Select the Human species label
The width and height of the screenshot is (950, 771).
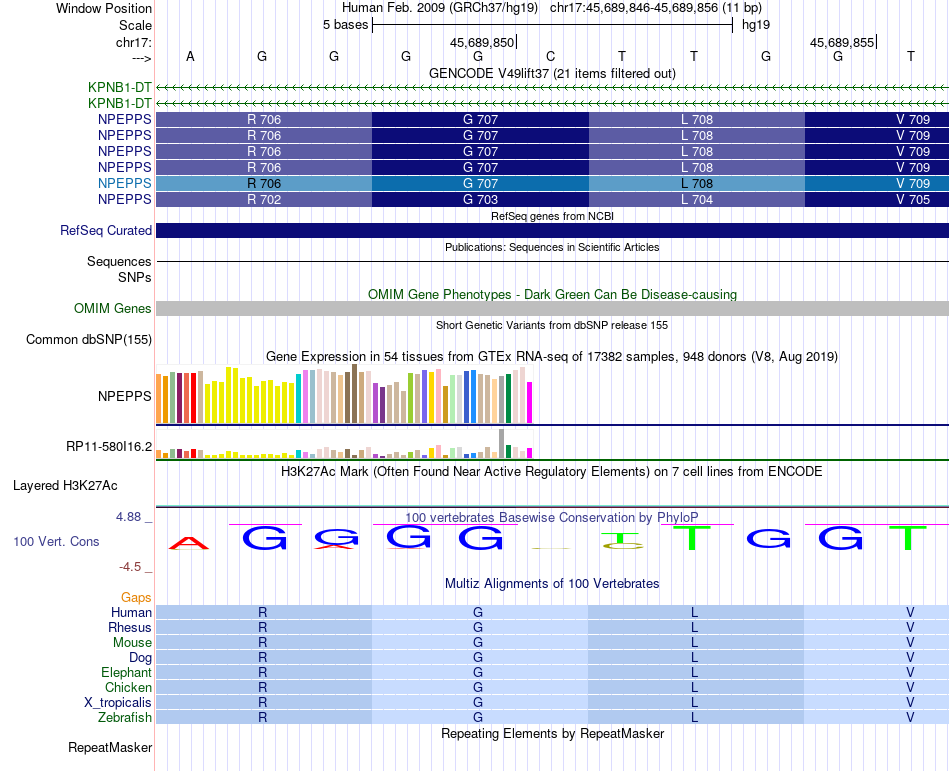point(131,612)
